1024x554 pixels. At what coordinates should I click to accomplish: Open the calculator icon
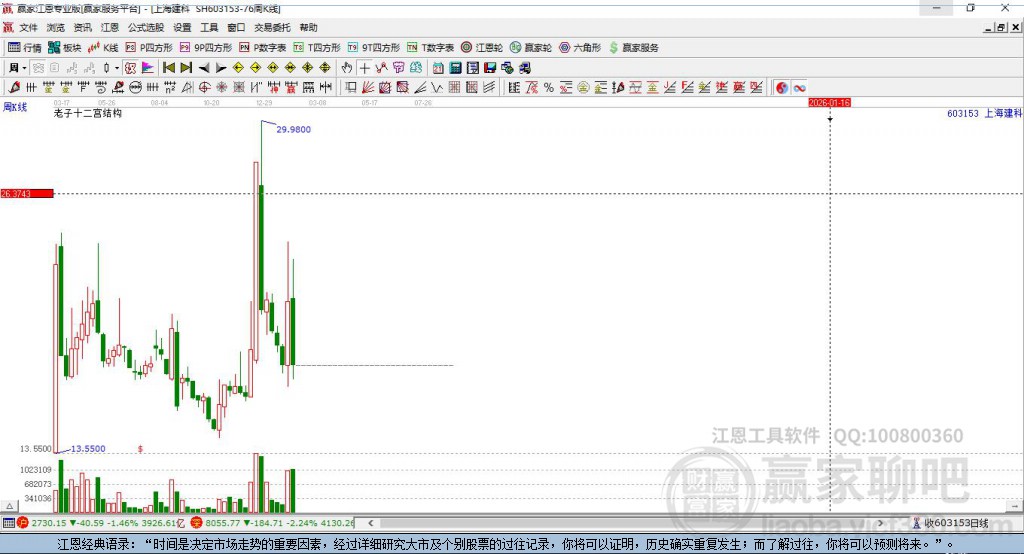pos(456,68)
